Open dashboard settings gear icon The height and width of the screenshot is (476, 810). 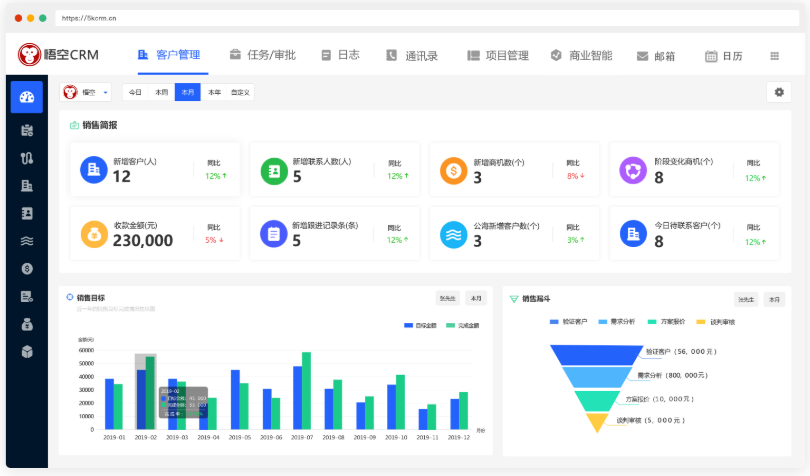[x=779, y=93]
